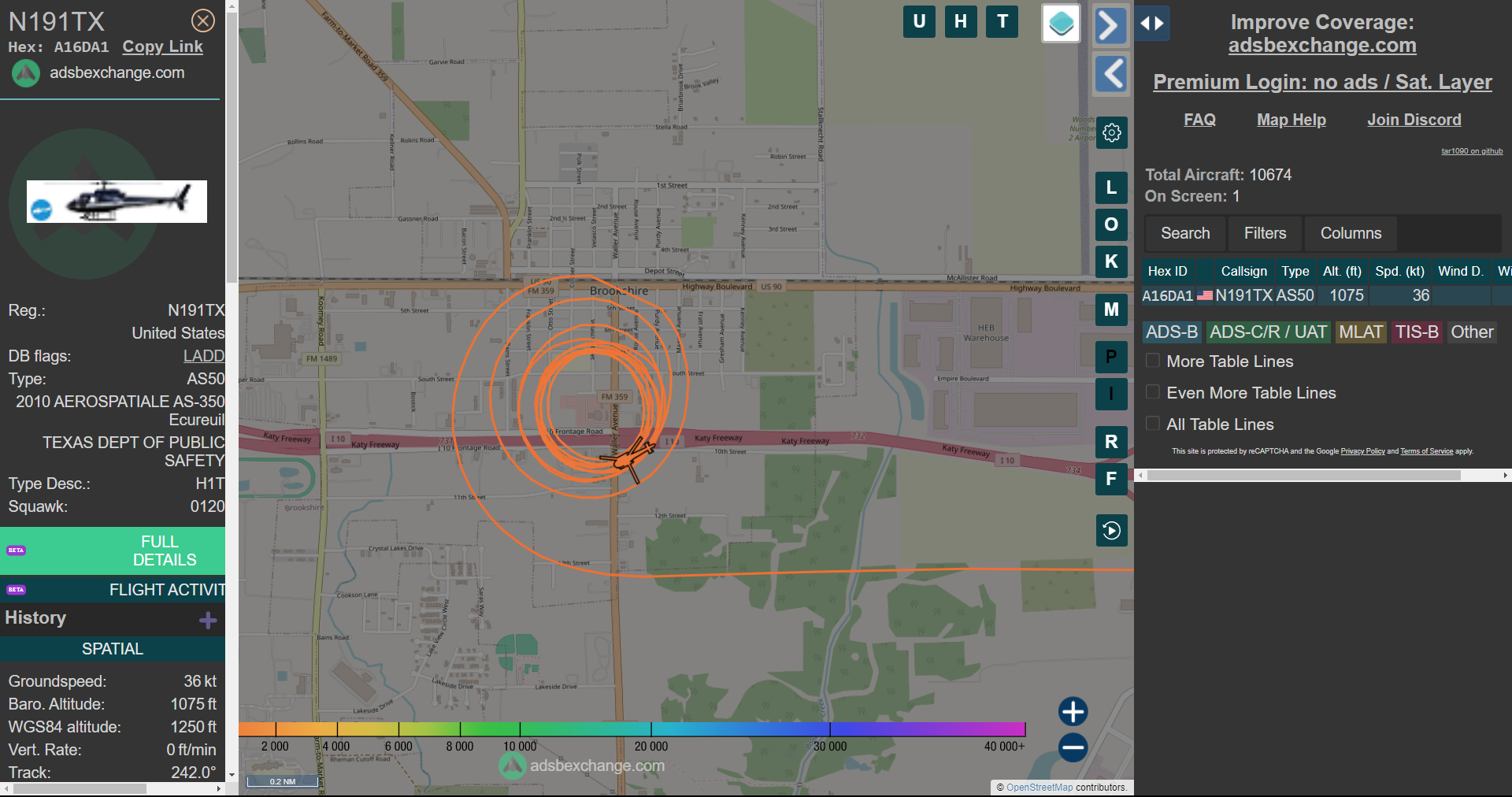The width and height of the screenshot is (1512, 797).
Task: Toggle the H map button
Action: 961,21
